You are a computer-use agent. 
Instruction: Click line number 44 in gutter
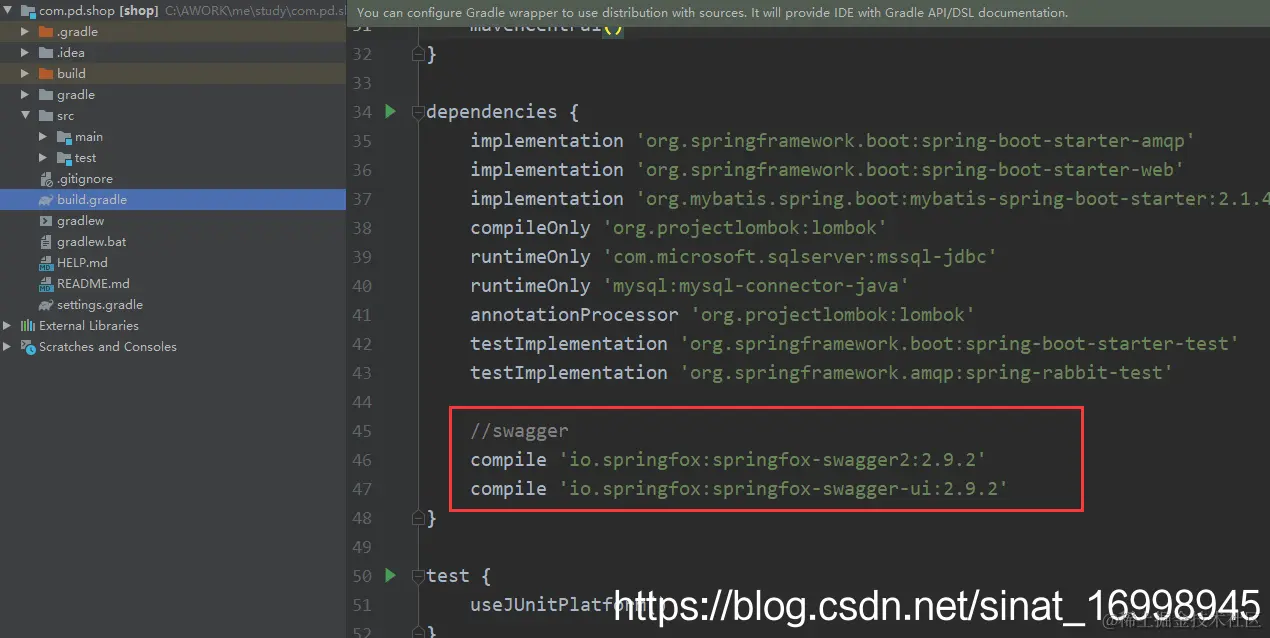tap(361, 402)
